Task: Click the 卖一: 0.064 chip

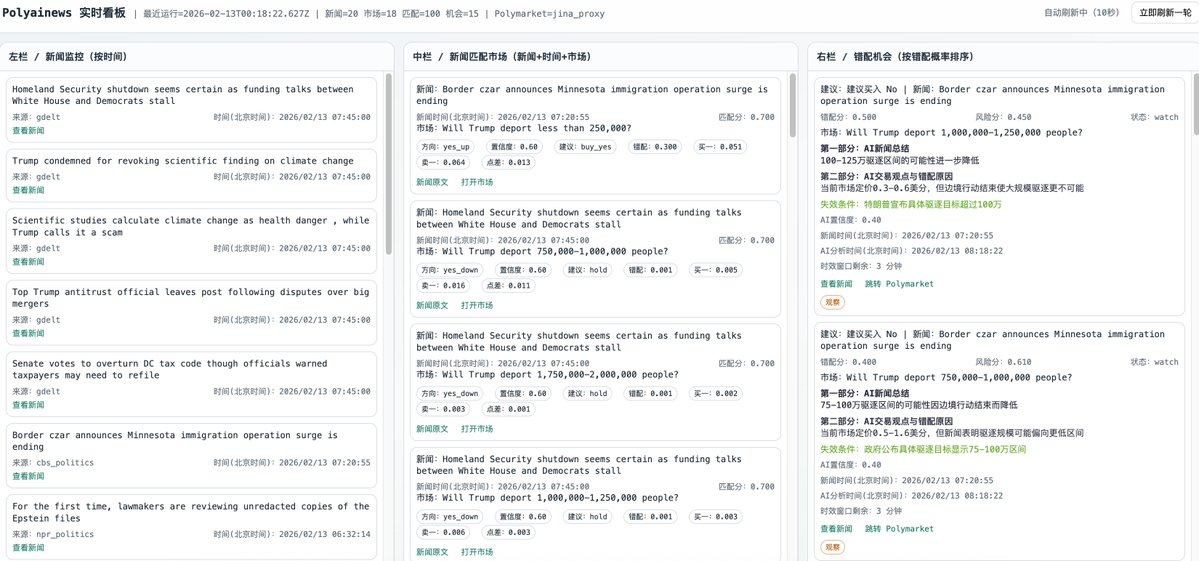Action: point(443,162)
